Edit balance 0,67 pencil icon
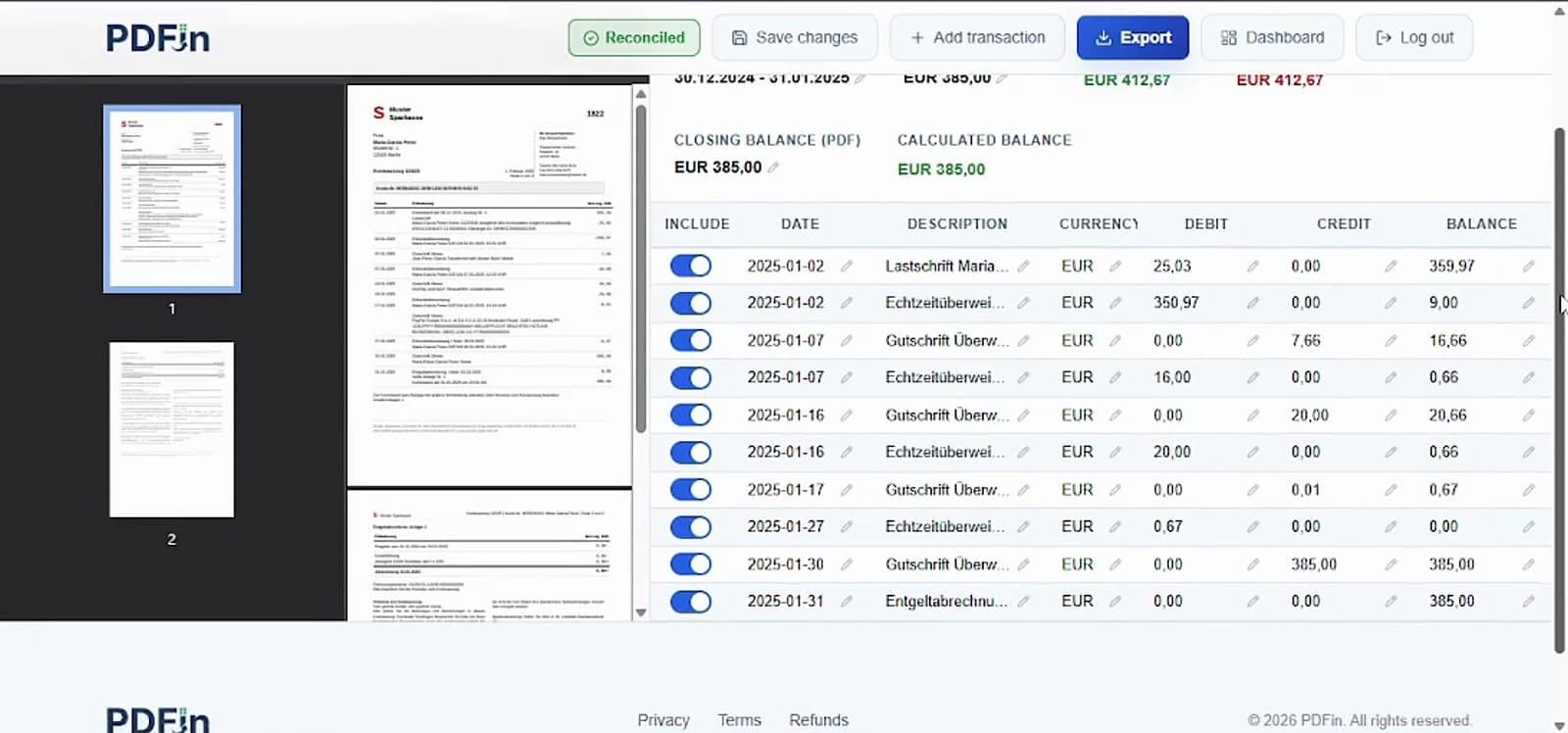Viewport: 1568px width, 733px height. (x=1528, y=489)
